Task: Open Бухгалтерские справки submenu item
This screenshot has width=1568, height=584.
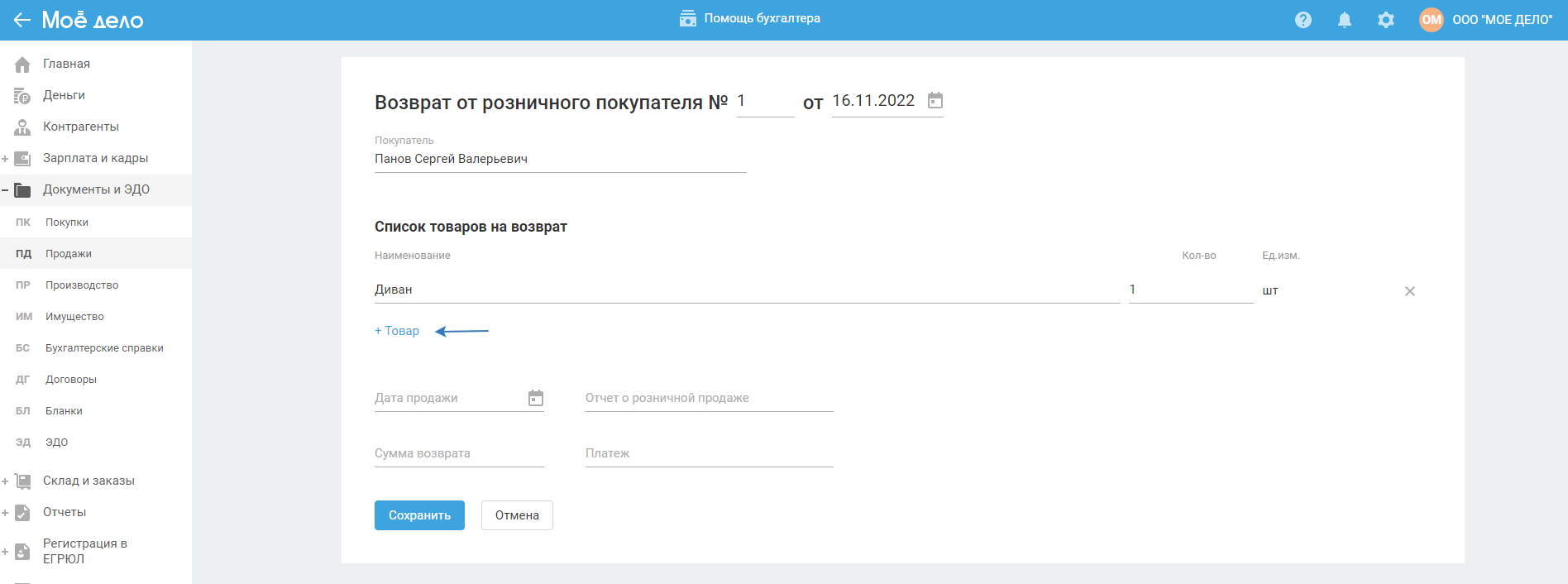Action: (x=104, y=348)
